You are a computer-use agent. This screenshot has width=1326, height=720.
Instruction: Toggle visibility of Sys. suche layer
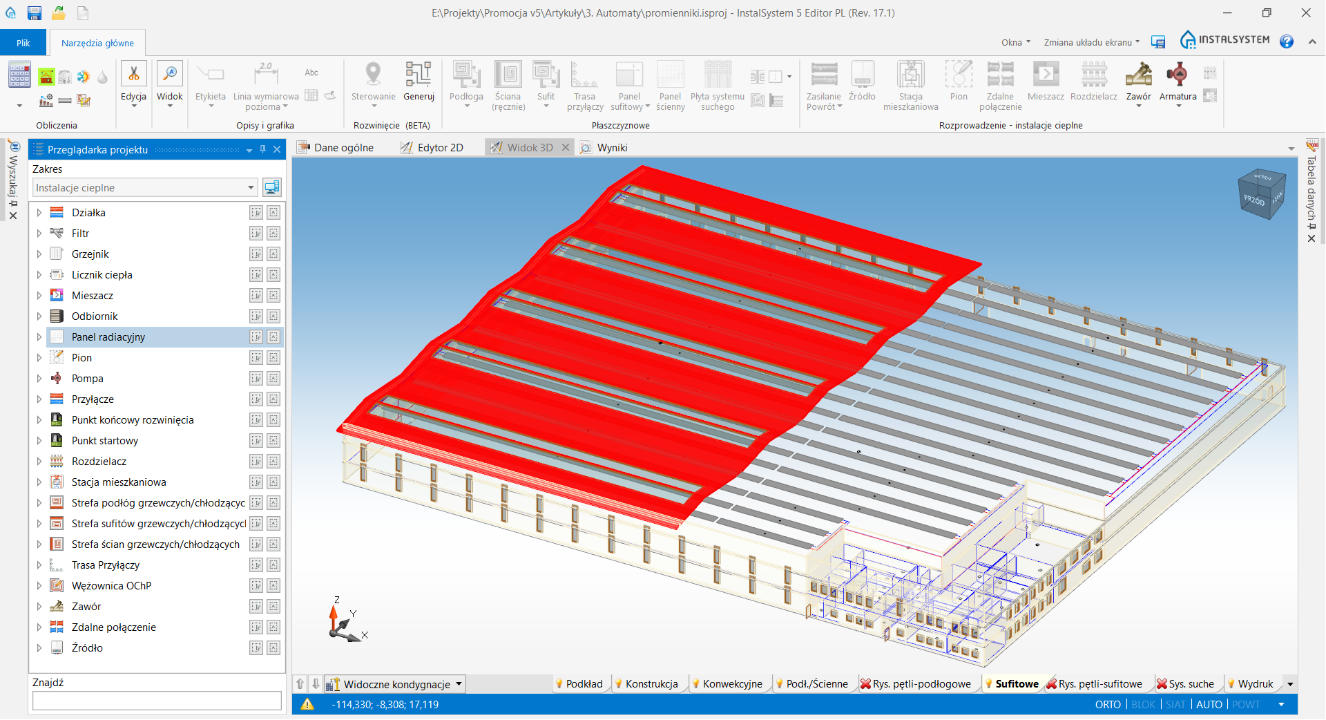pos(1161,684)
